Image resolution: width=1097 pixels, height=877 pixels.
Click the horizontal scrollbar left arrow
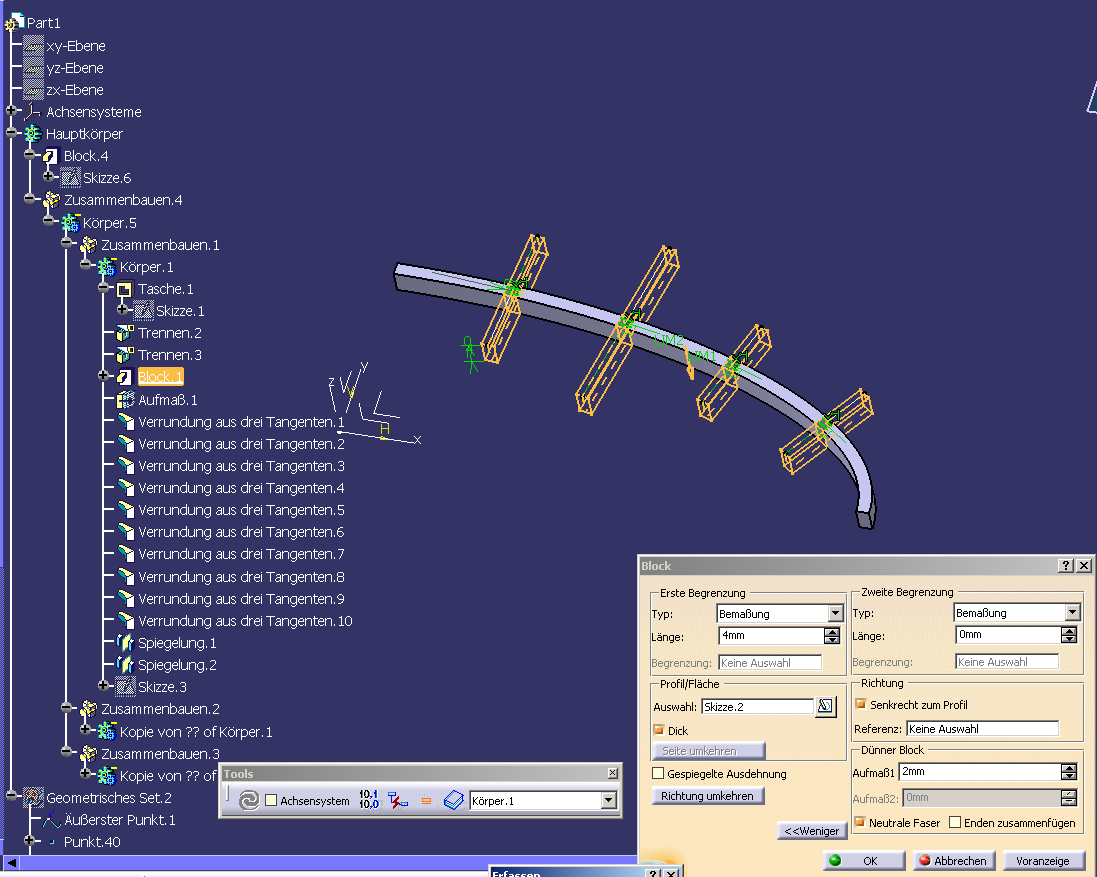[11, 862]
